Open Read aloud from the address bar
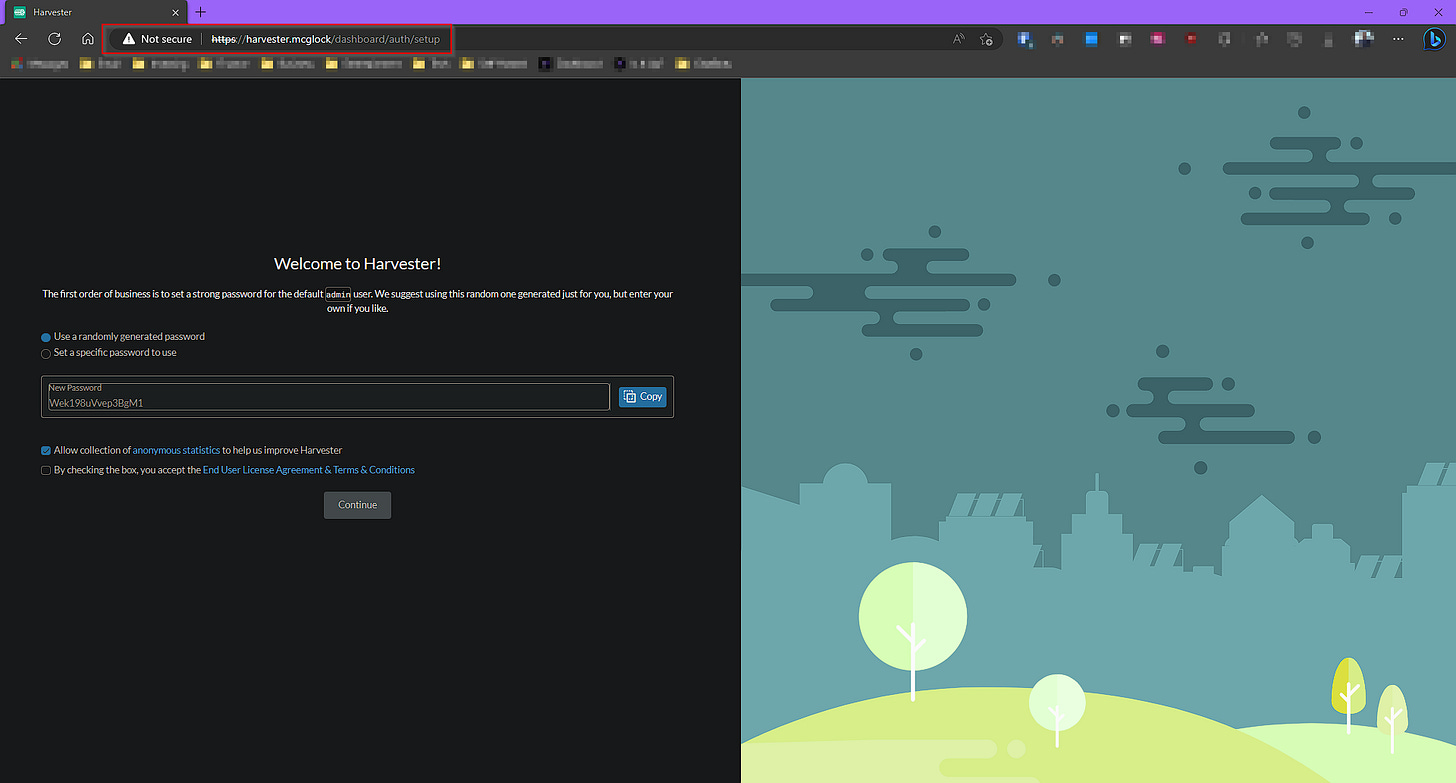The height and width of the screenshot is (783, 1456). (957, 38)
